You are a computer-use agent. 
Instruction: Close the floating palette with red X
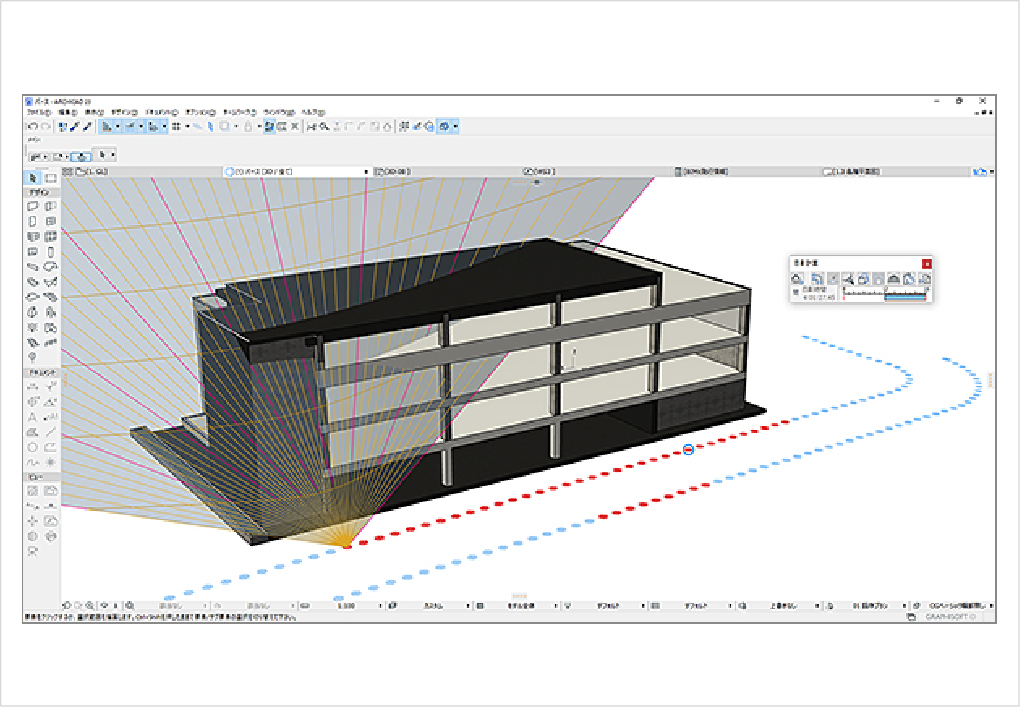(x=927, y=264)
